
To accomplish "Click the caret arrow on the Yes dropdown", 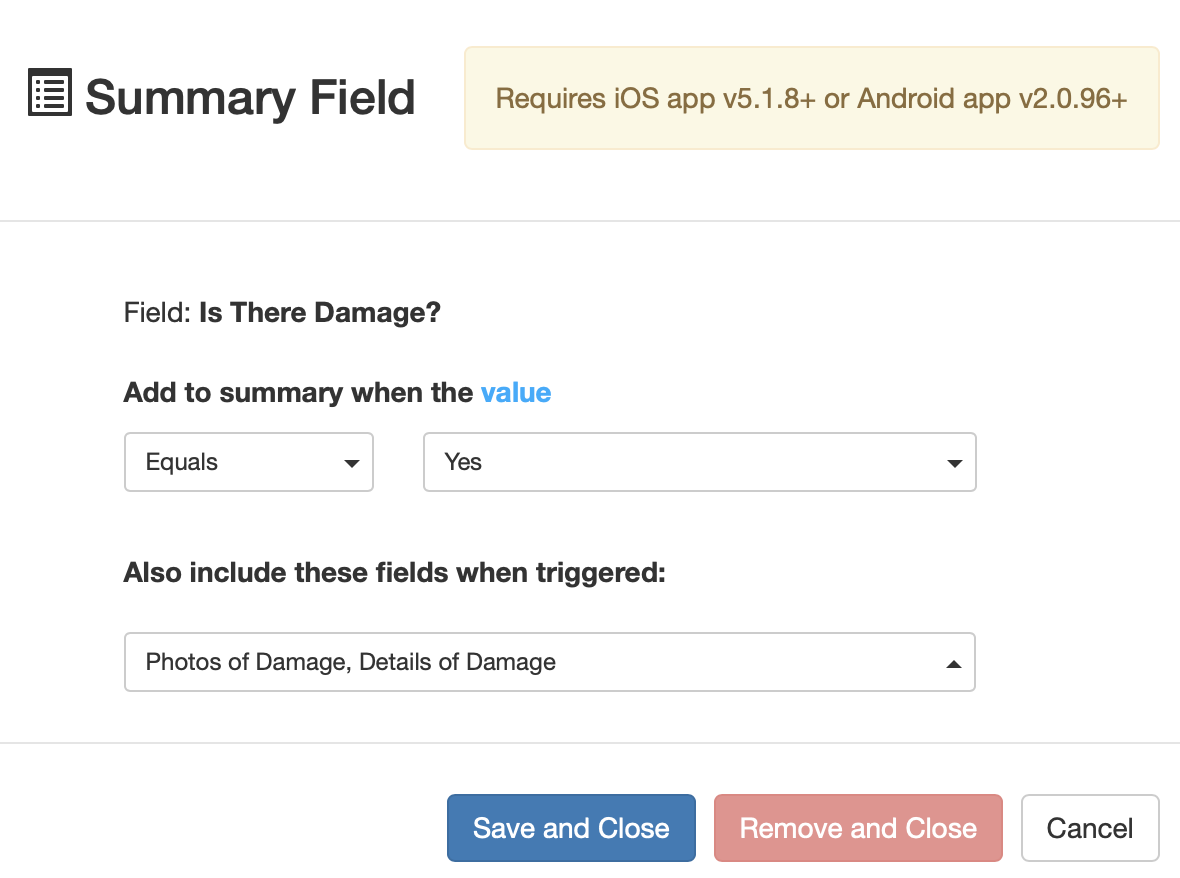I will click(x=954, y=463).
